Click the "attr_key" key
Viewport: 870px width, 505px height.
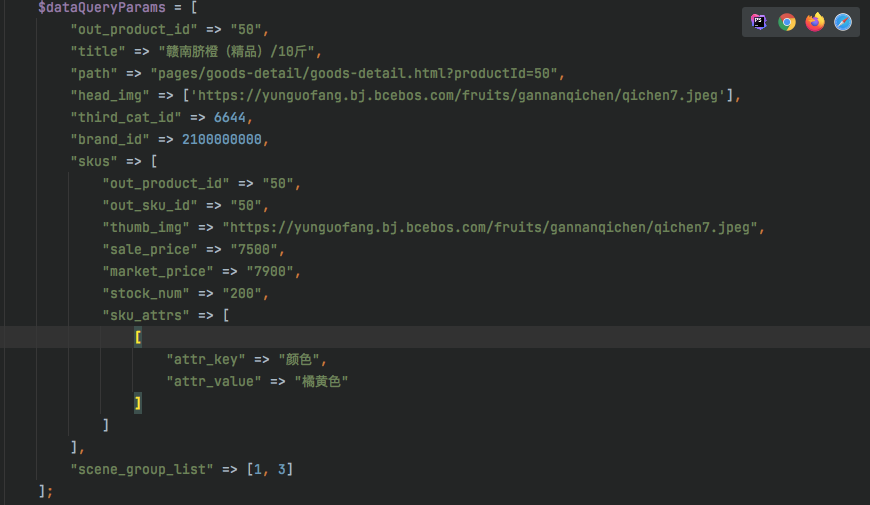pos(206,360)
